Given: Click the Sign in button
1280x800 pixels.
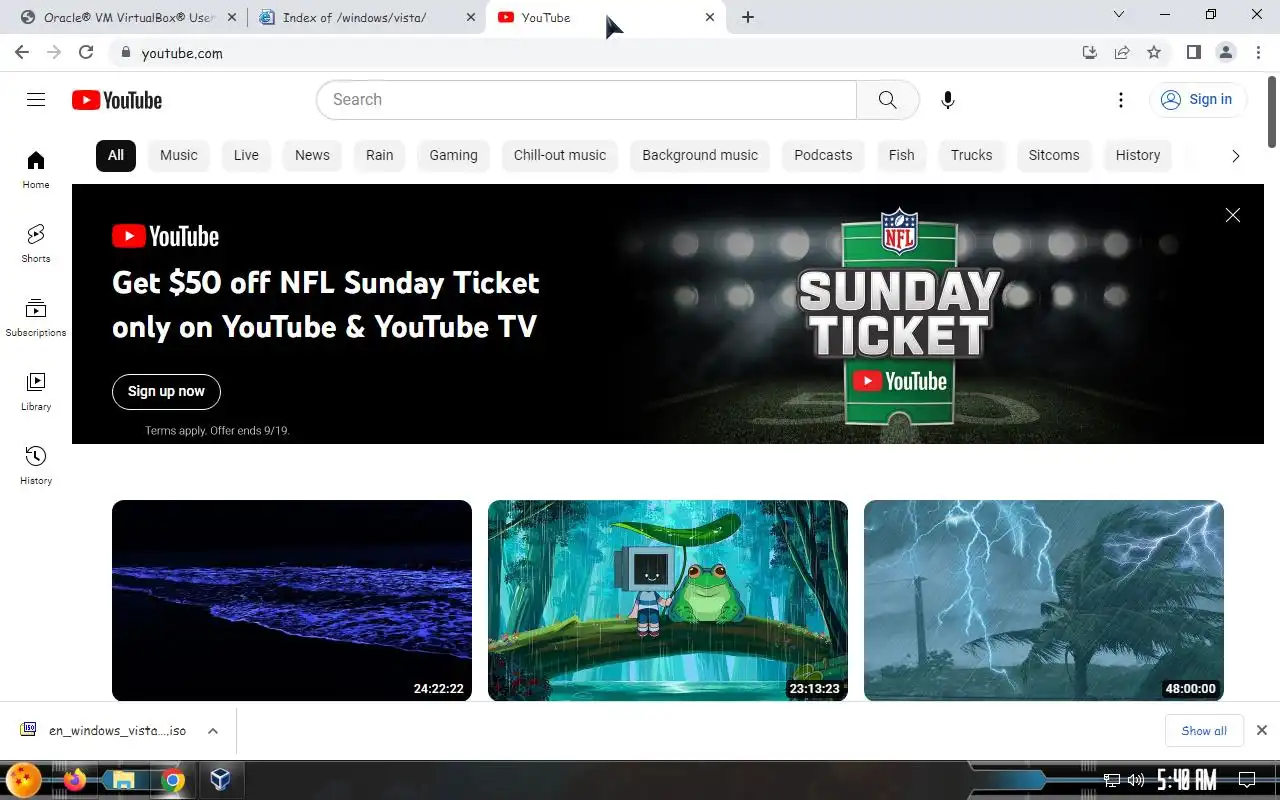Looking at the screenshot, I should [1197, 99].
